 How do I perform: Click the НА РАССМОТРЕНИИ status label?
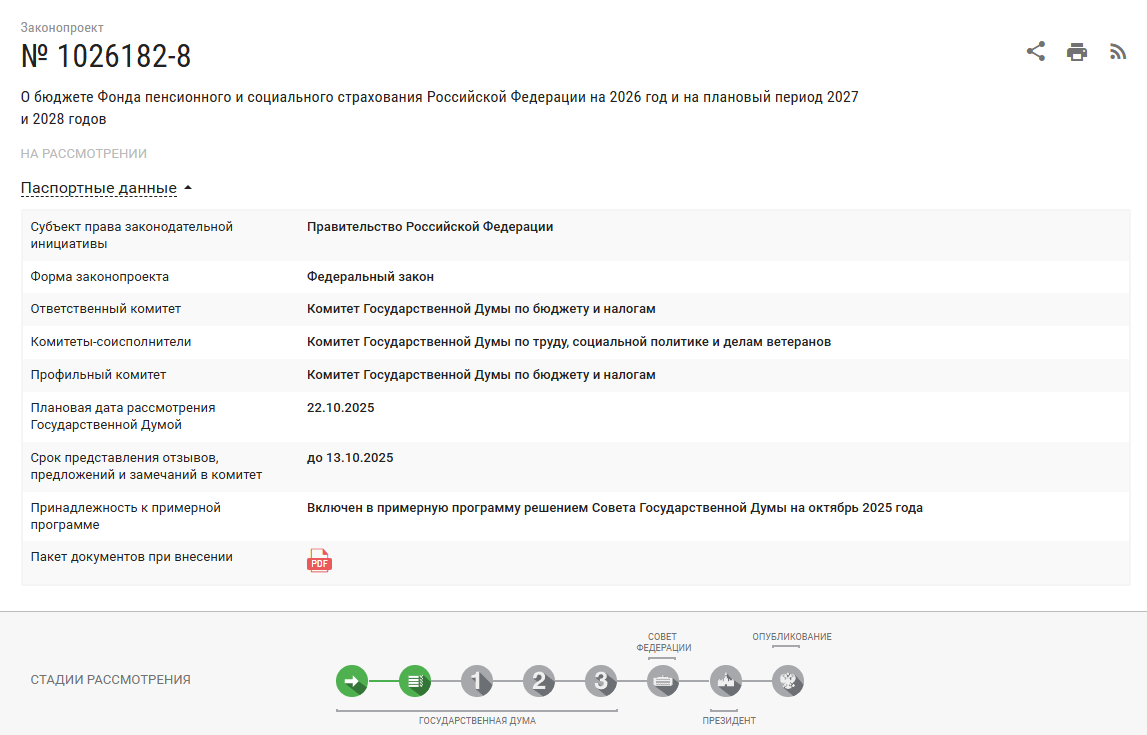tap(83, 153)
